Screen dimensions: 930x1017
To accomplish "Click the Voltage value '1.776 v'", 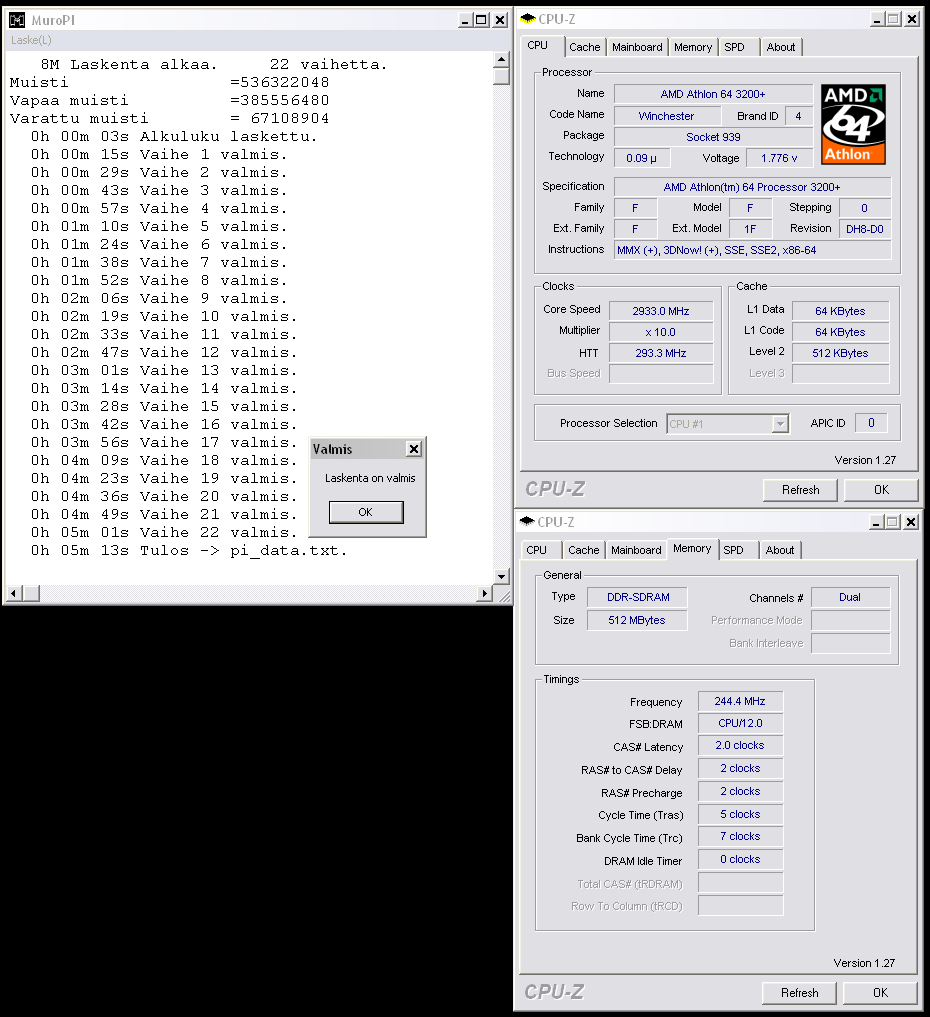I will click(x=779, y=158).
